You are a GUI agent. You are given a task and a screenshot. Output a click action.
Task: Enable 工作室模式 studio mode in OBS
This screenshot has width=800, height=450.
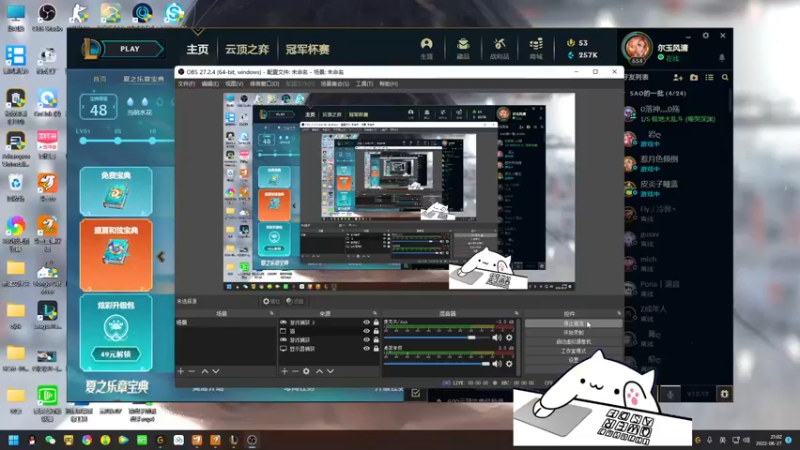(x=573, y=351)
